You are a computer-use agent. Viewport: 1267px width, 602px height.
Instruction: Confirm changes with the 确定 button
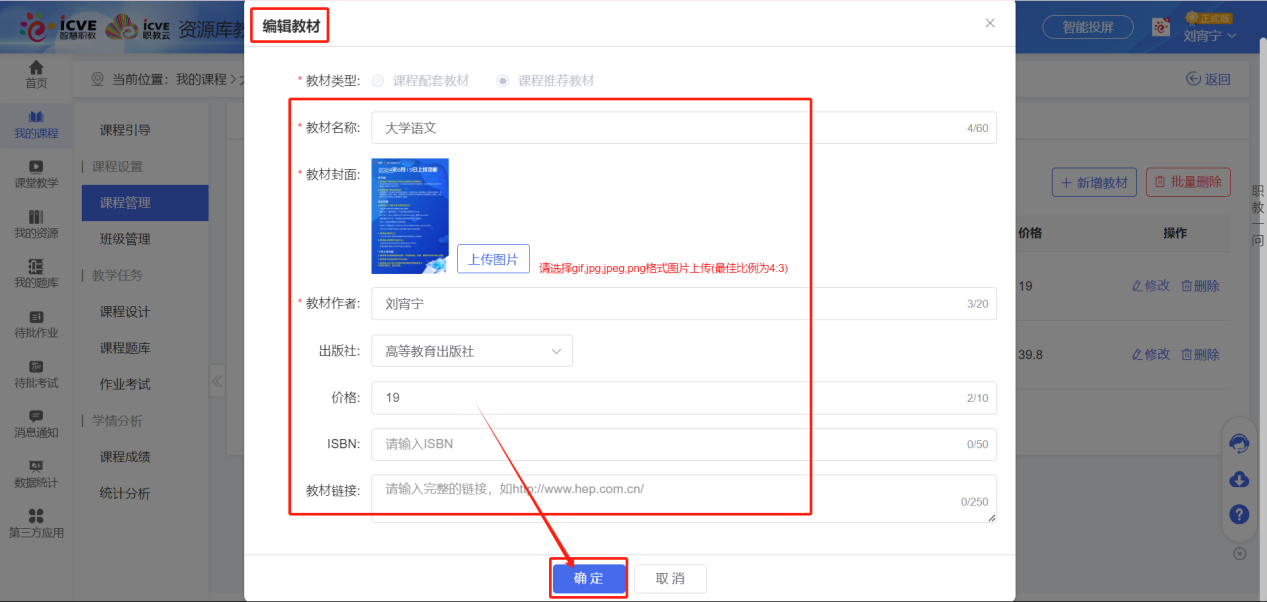[x=588, y=578]
